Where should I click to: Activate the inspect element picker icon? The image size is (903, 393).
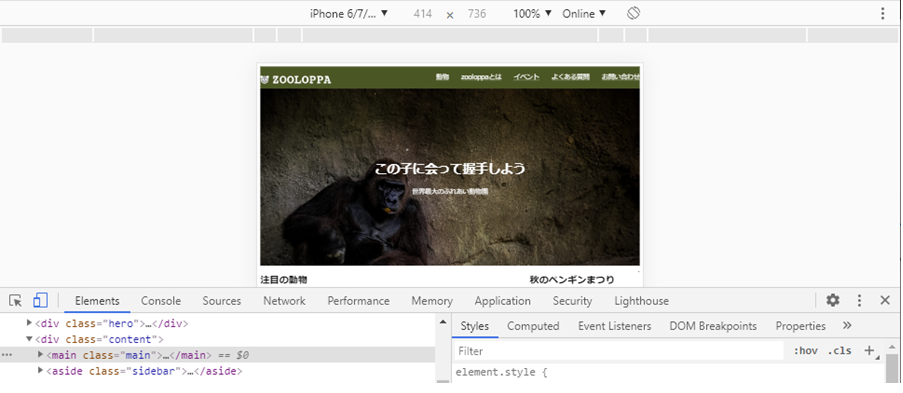click(16, 300)
